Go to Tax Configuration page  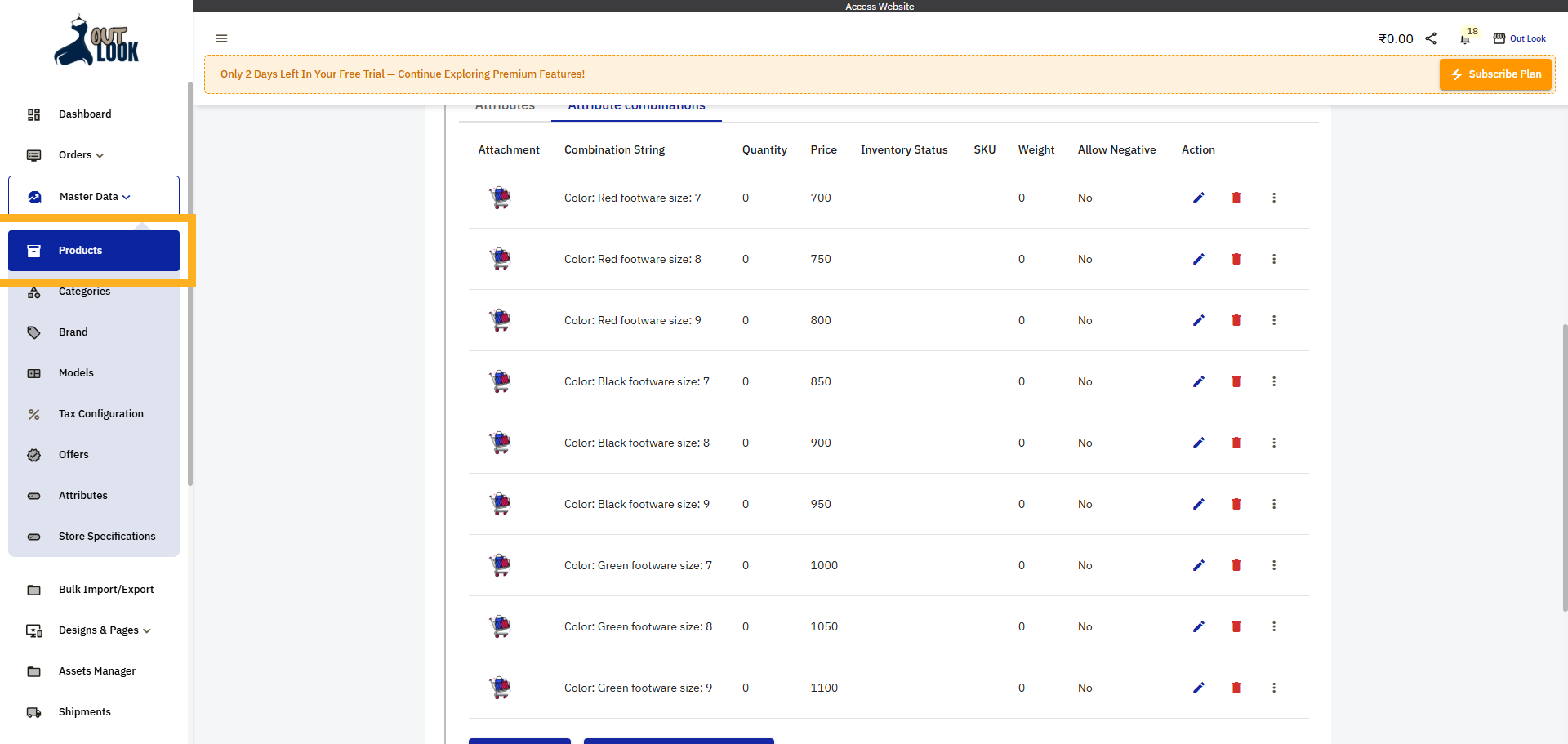click(x=100, y=414)
